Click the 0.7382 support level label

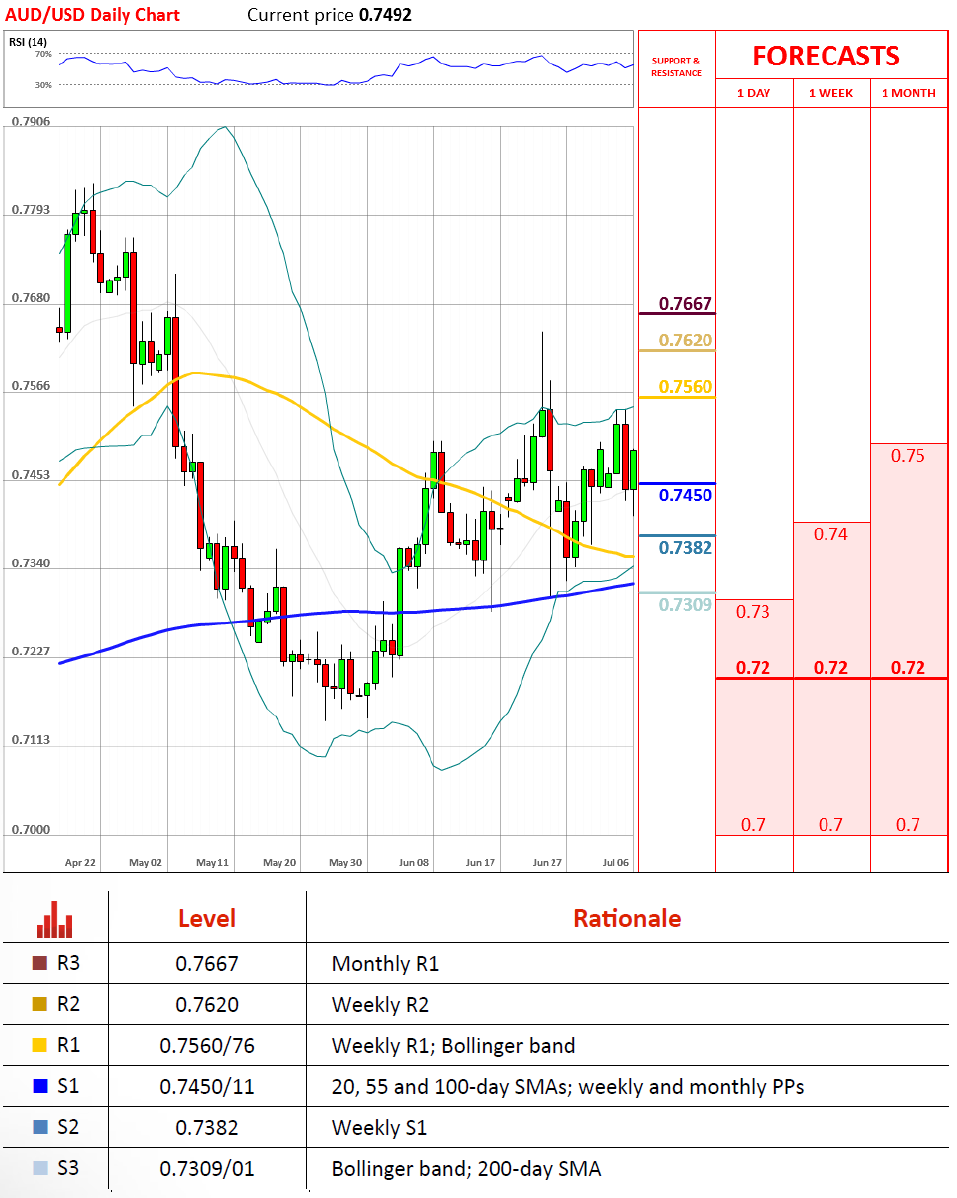tap(685, 547)
